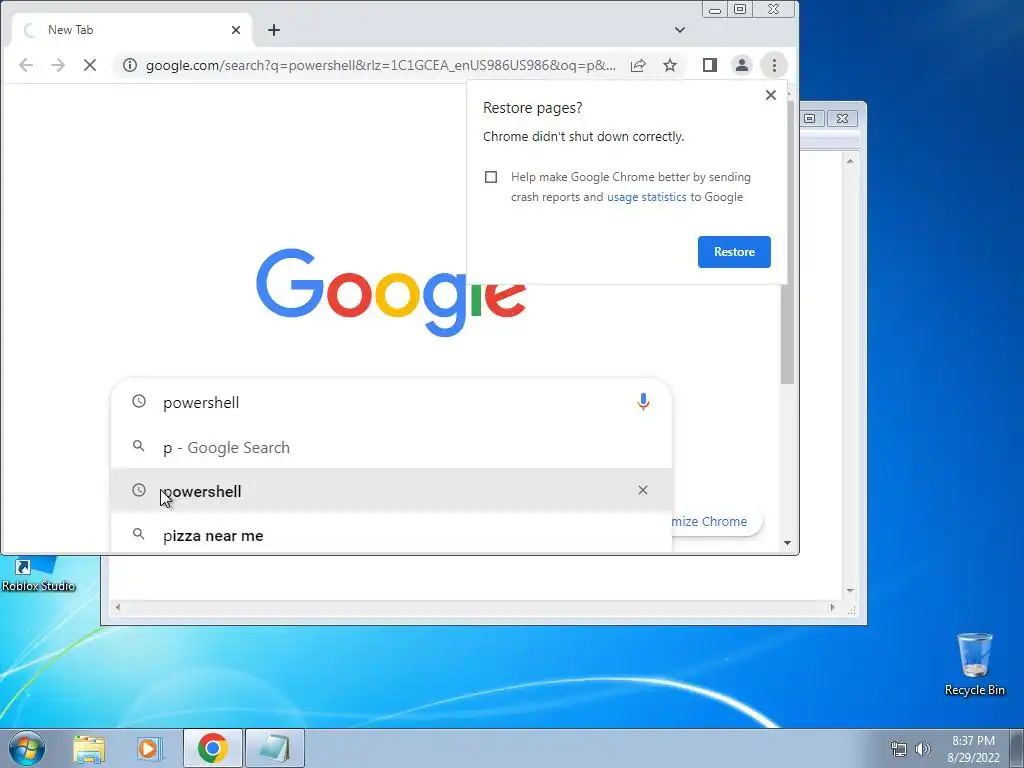
Task: Click the Chrome taskbar button
Action: (x=213, y=748)
